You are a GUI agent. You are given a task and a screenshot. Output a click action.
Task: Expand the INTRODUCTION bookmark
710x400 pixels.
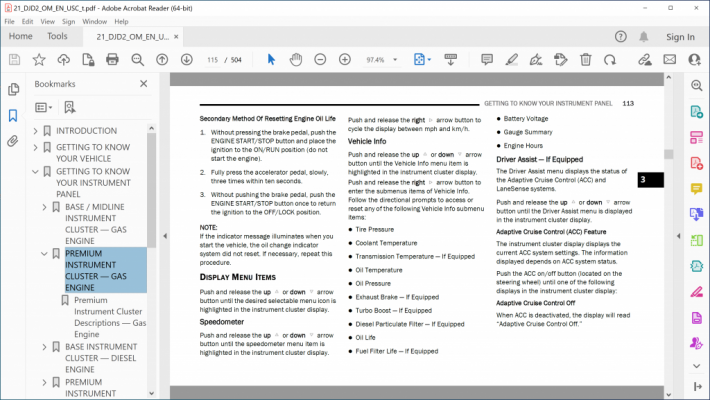pos(35,131)
